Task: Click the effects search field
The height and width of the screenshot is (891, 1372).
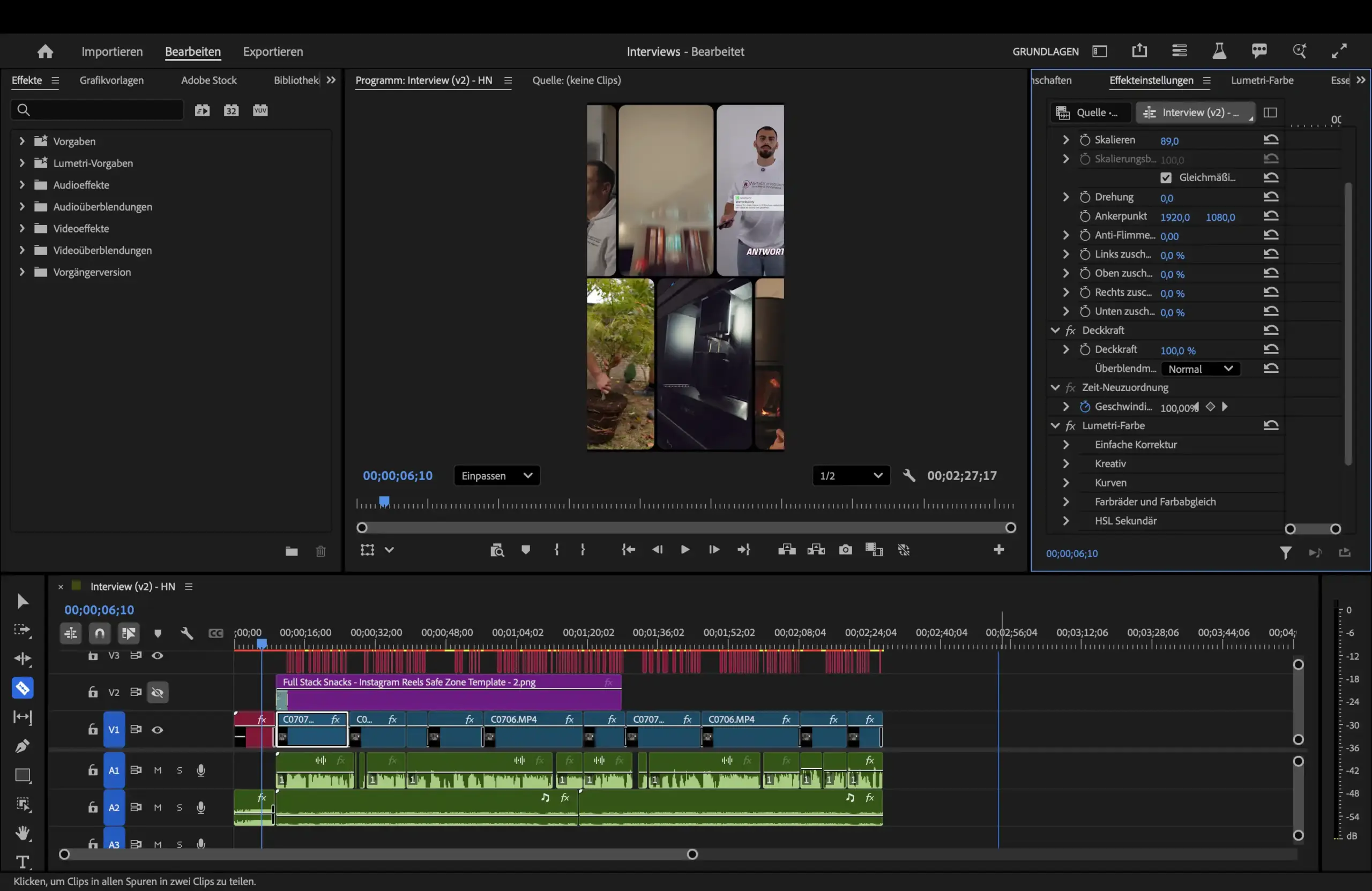Action: tap(98, 109)
